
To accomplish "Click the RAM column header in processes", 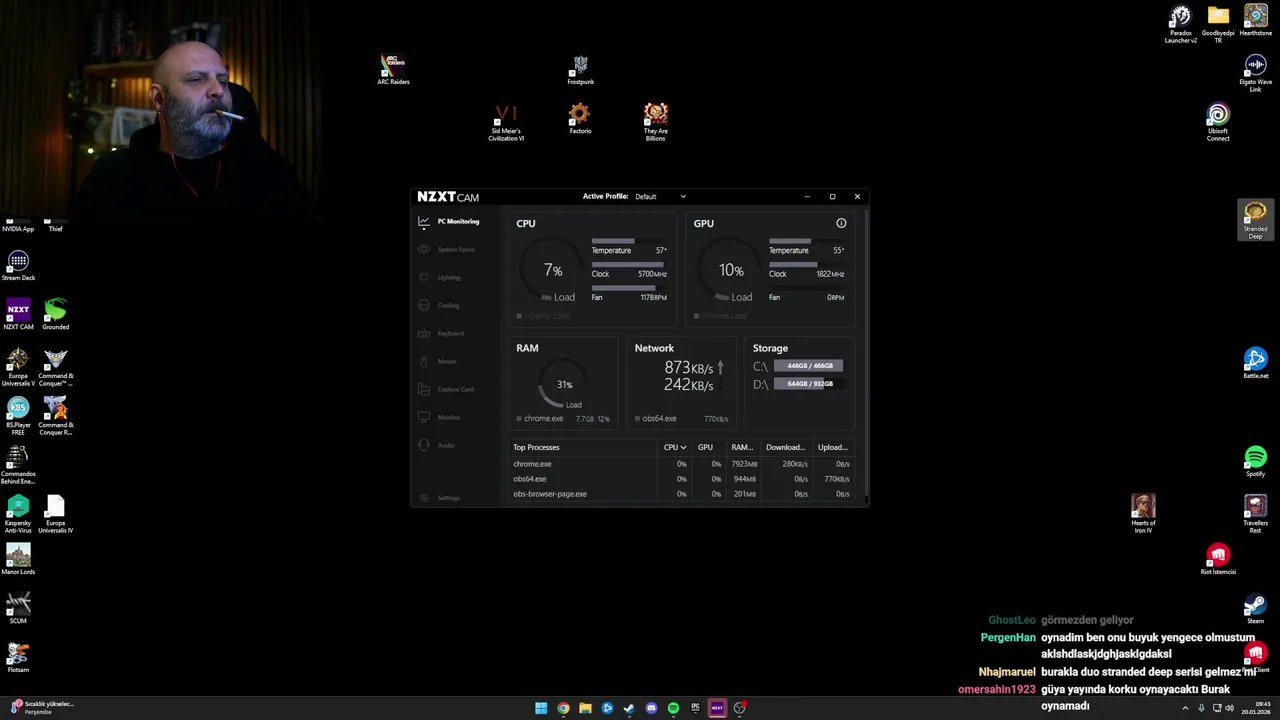I will pos(742,447).
